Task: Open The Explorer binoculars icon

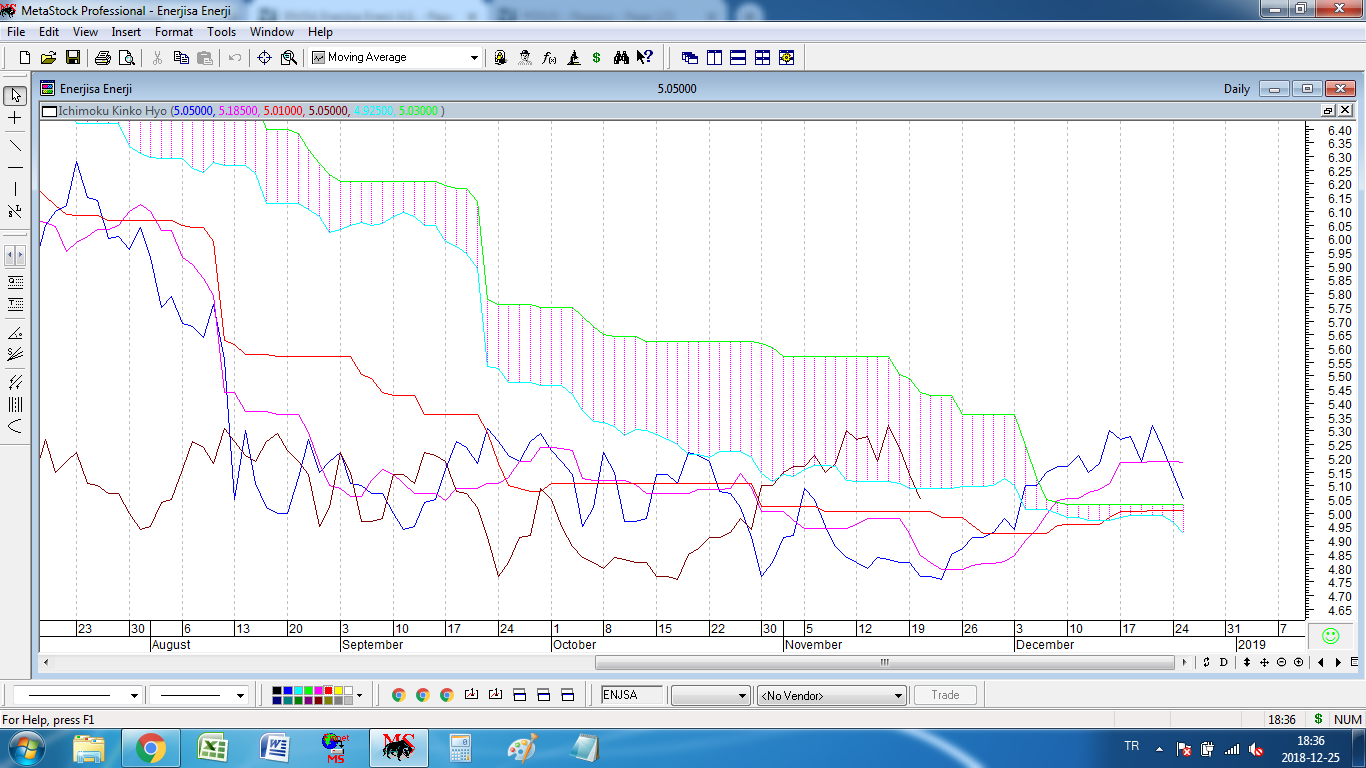Action: [621, 58]
